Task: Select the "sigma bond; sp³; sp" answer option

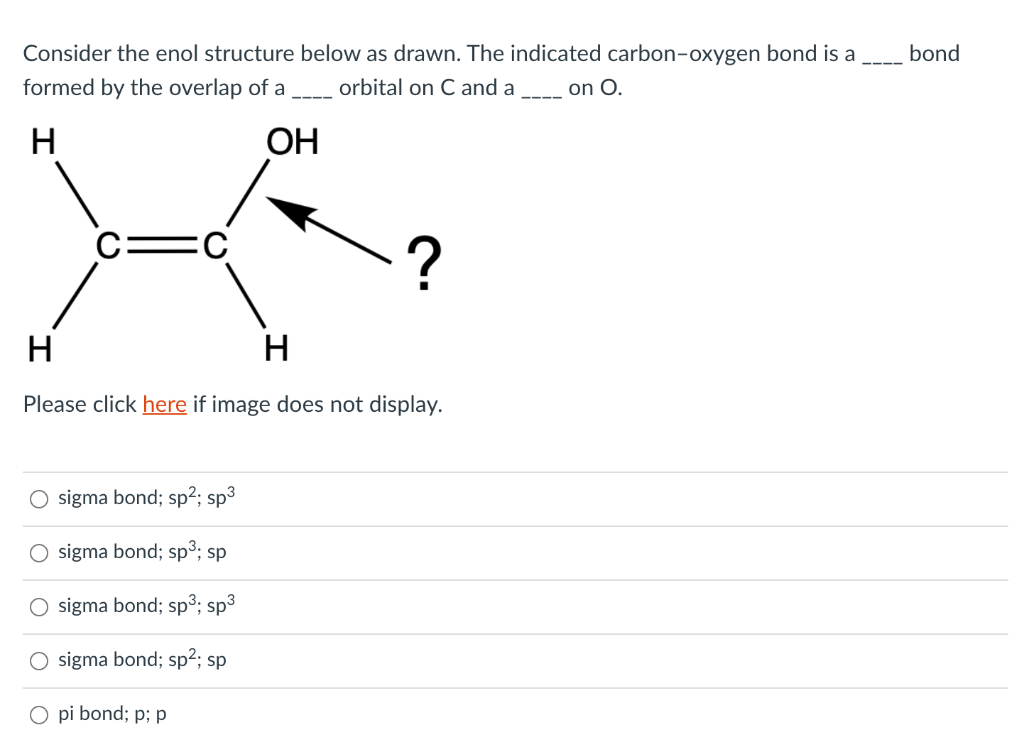Action: [x=38, y=551]
